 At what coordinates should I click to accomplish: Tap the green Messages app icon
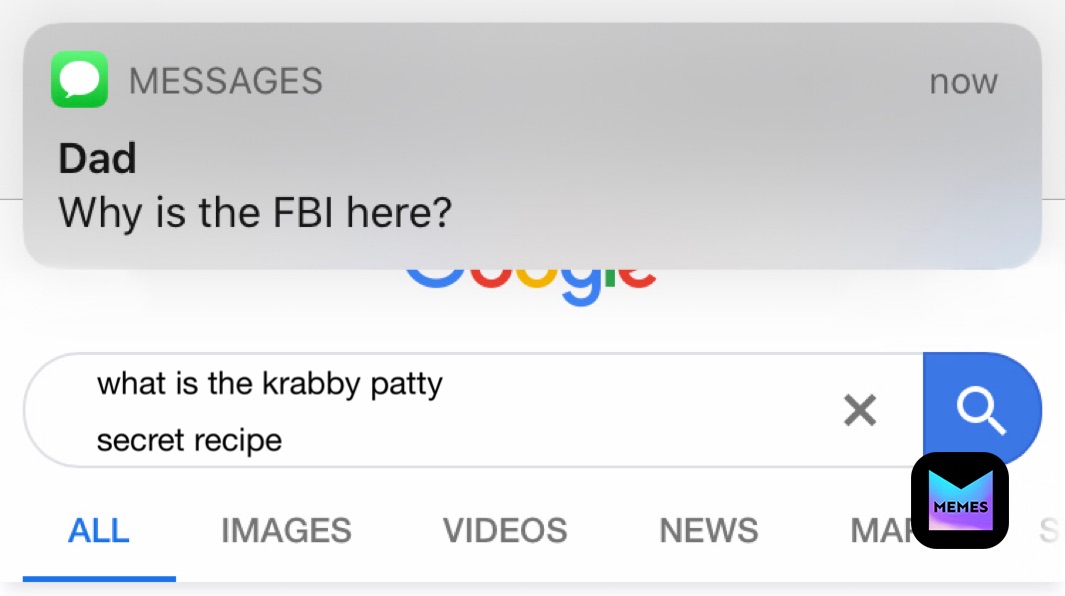pyautogui.click(x=79, y=81)
